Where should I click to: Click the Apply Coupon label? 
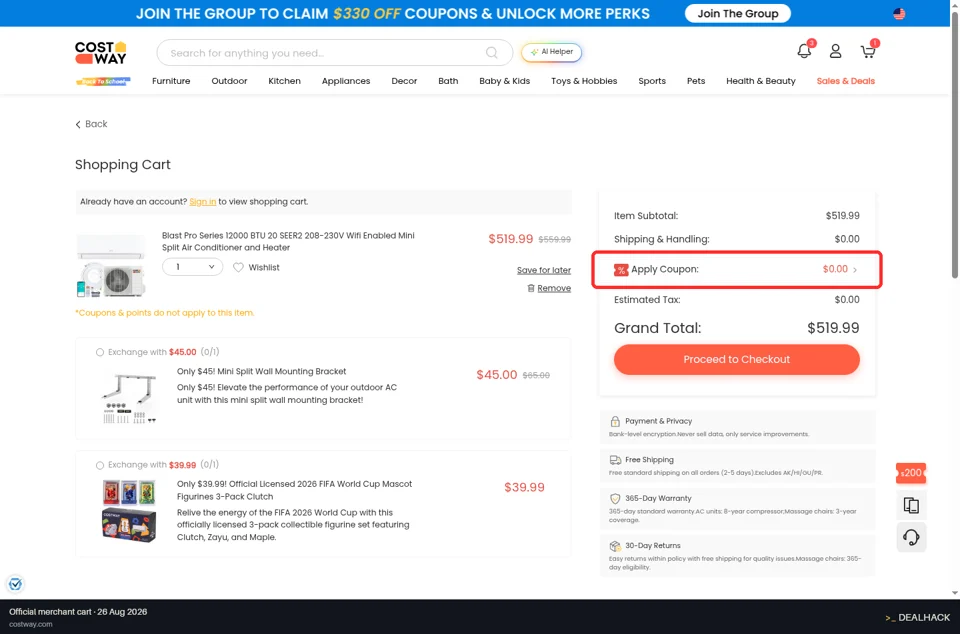coord(665,269)
